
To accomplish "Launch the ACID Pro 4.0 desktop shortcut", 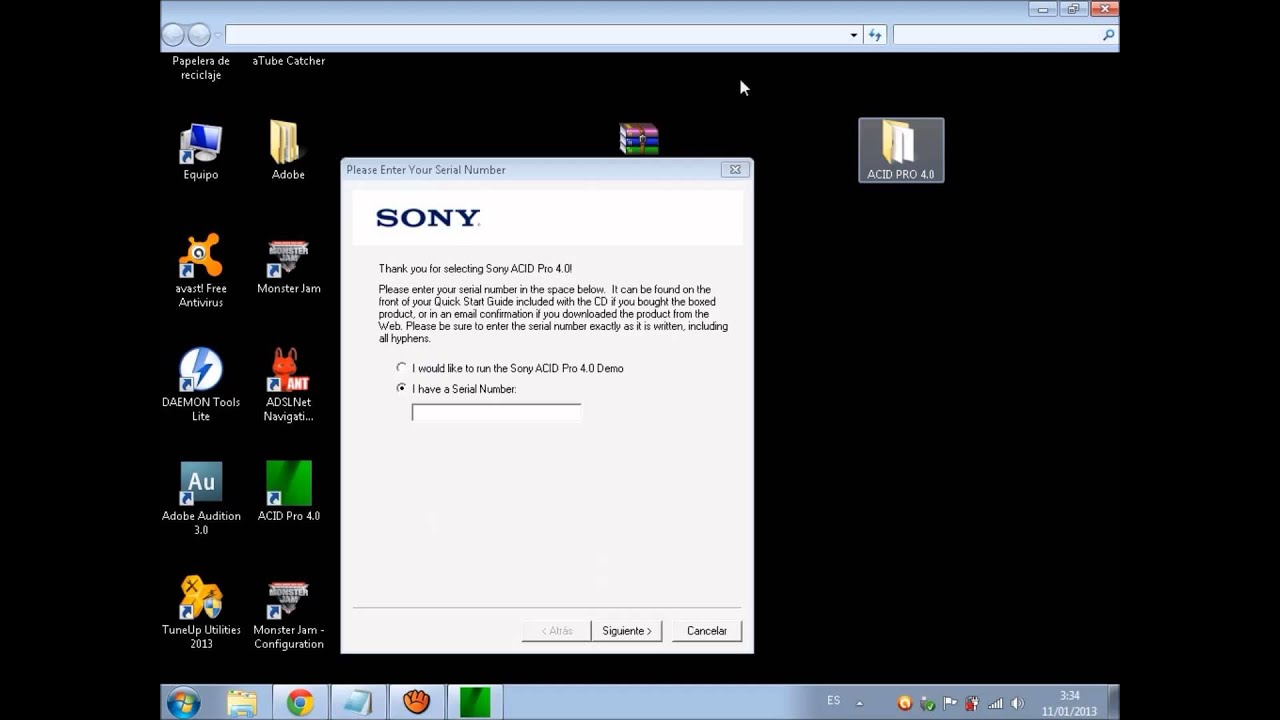I will [x=288, y=492].
